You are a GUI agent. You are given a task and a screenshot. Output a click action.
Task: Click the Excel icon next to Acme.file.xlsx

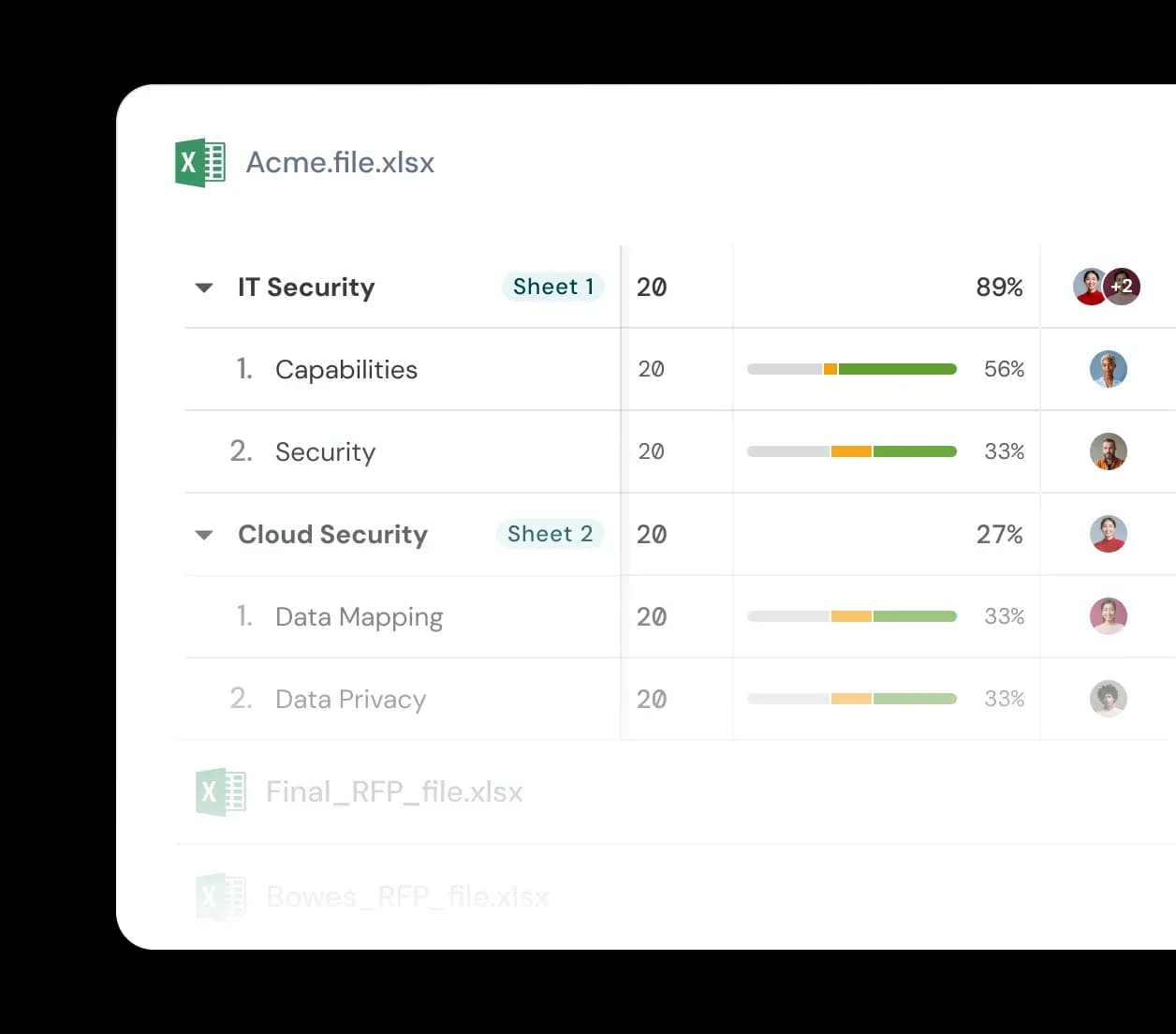coord(199,162)
